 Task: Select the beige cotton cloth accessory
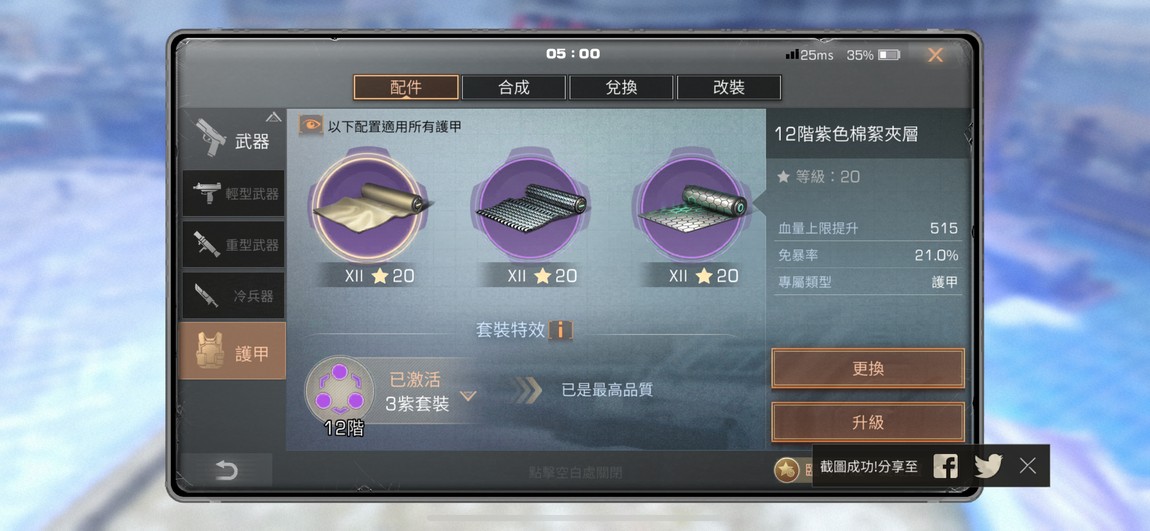click(x=367, y=207)
